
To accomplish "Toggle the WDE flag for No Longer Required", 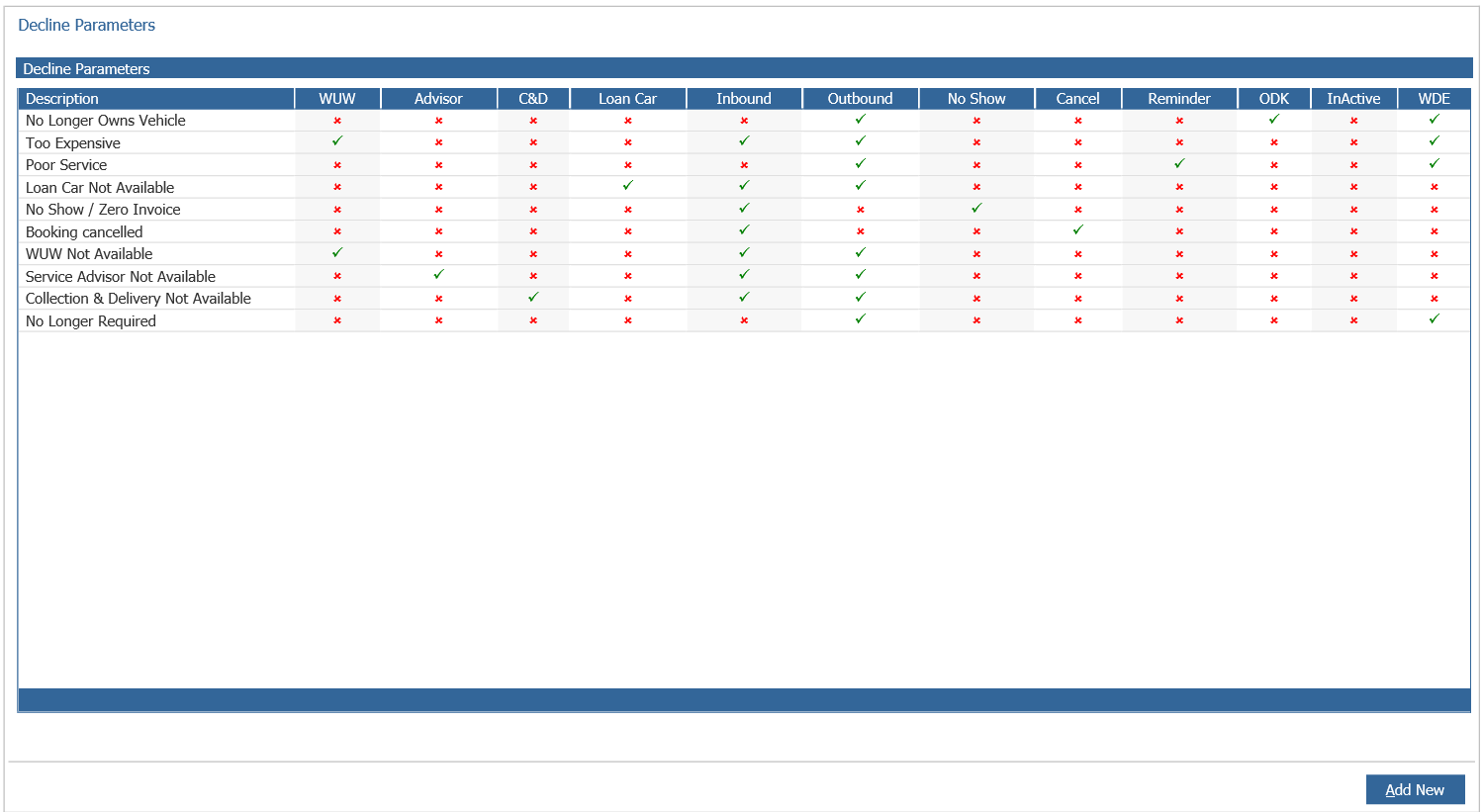I will point(1434,319).
